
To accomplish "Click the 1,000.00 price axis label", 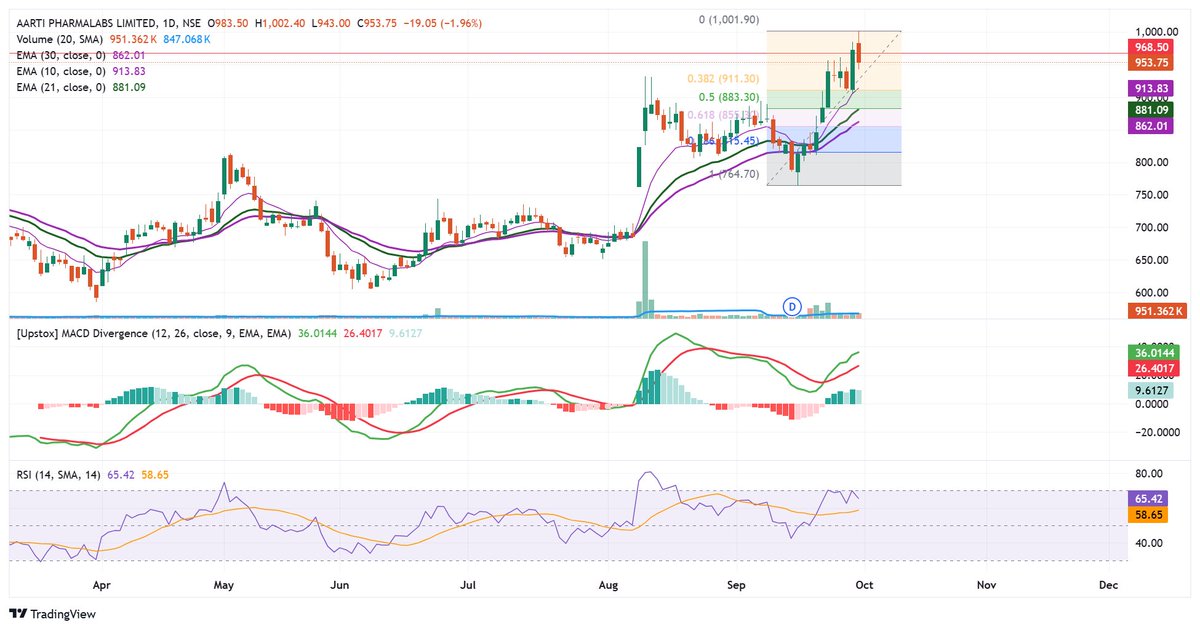I will click(x=1159, y=31).
